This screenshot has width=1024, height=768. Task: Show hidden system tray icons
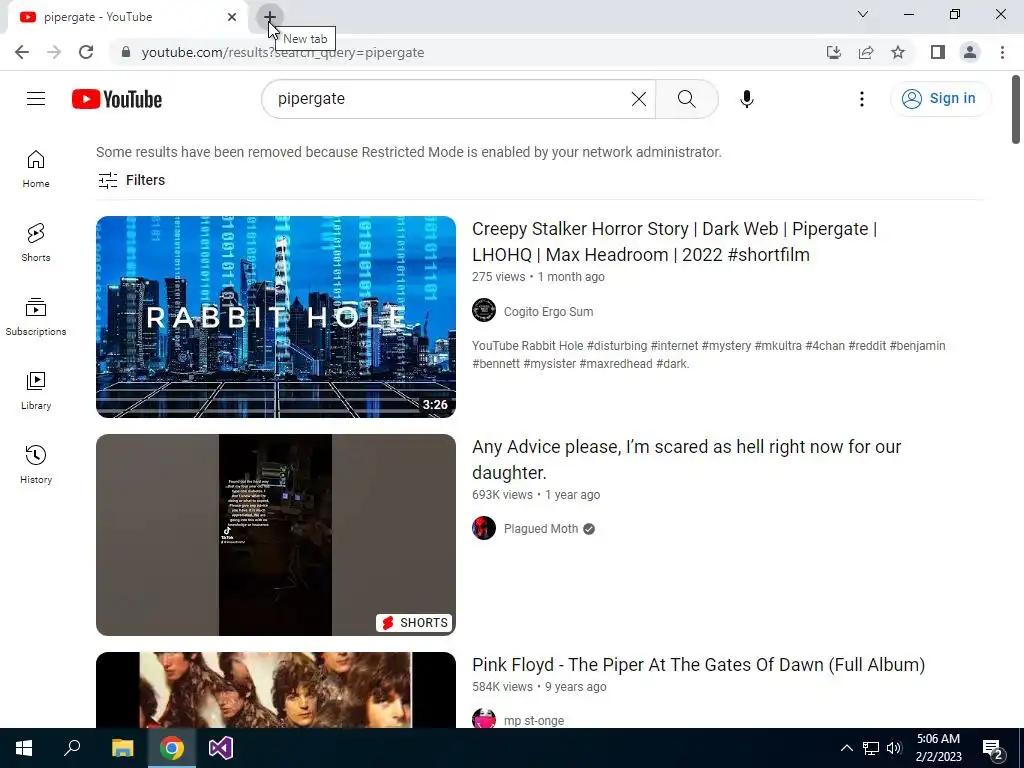point(846,748)
